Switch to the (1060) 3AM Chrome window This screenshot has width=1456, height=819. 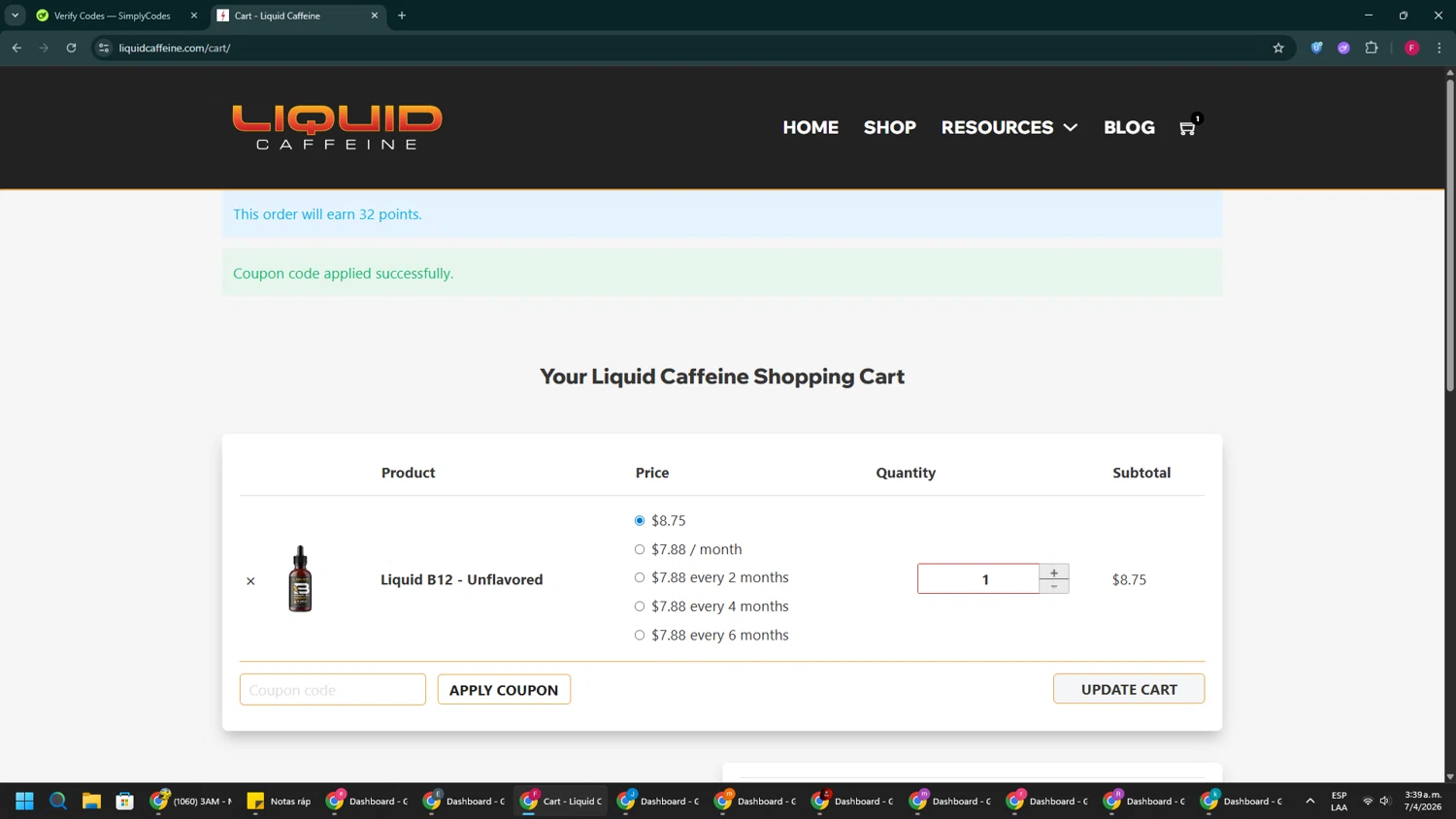tap(191, 802)
